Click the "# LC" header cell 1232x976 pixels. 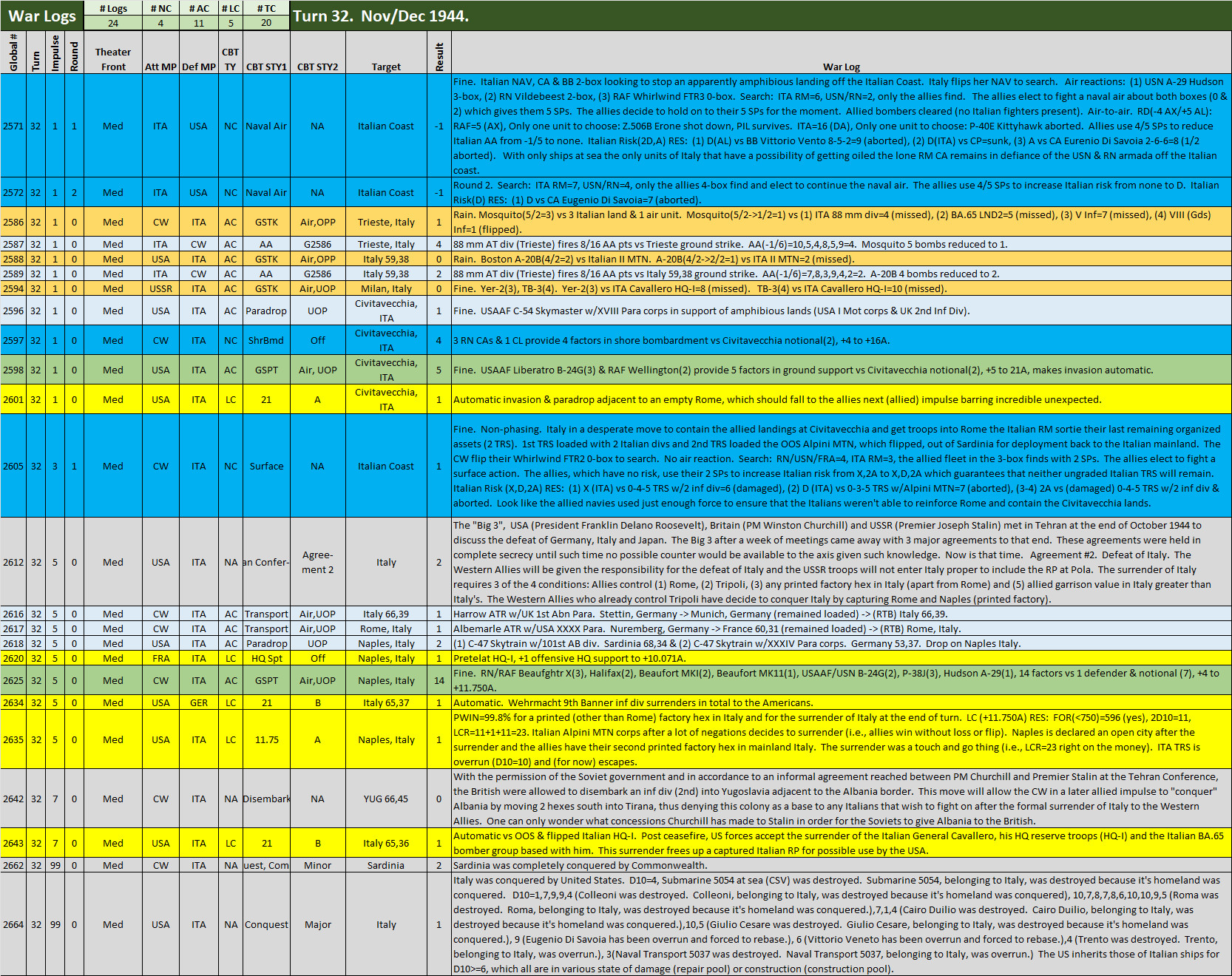(231, 8)
